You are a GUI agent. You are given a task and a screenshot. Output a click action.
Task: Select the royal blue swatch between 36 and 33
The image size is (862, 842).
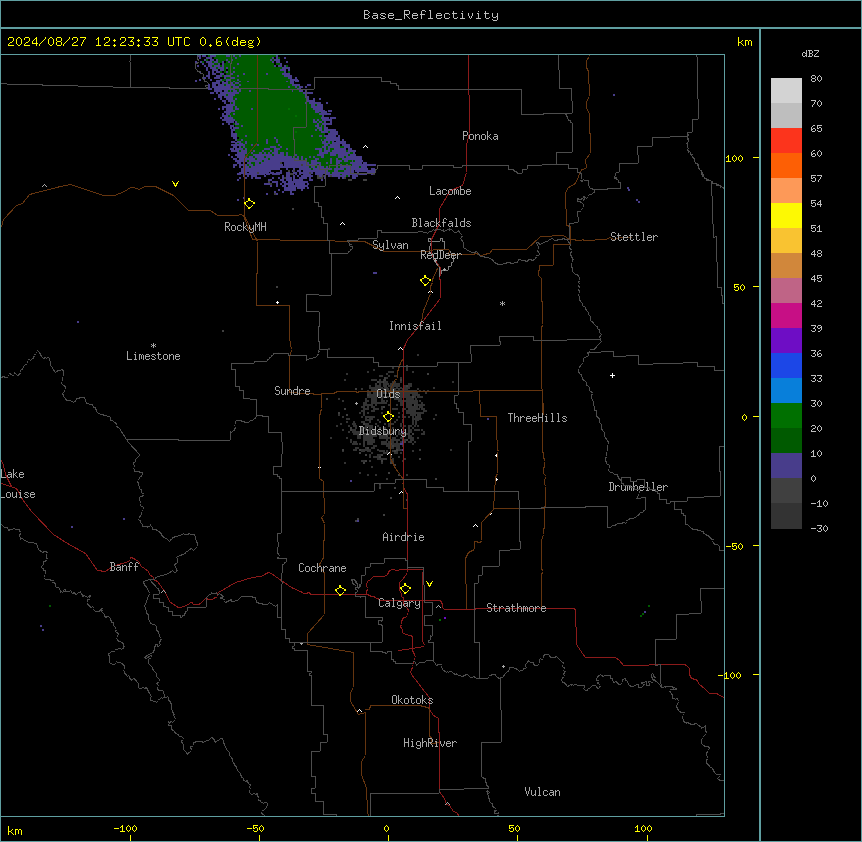(786, 365)
